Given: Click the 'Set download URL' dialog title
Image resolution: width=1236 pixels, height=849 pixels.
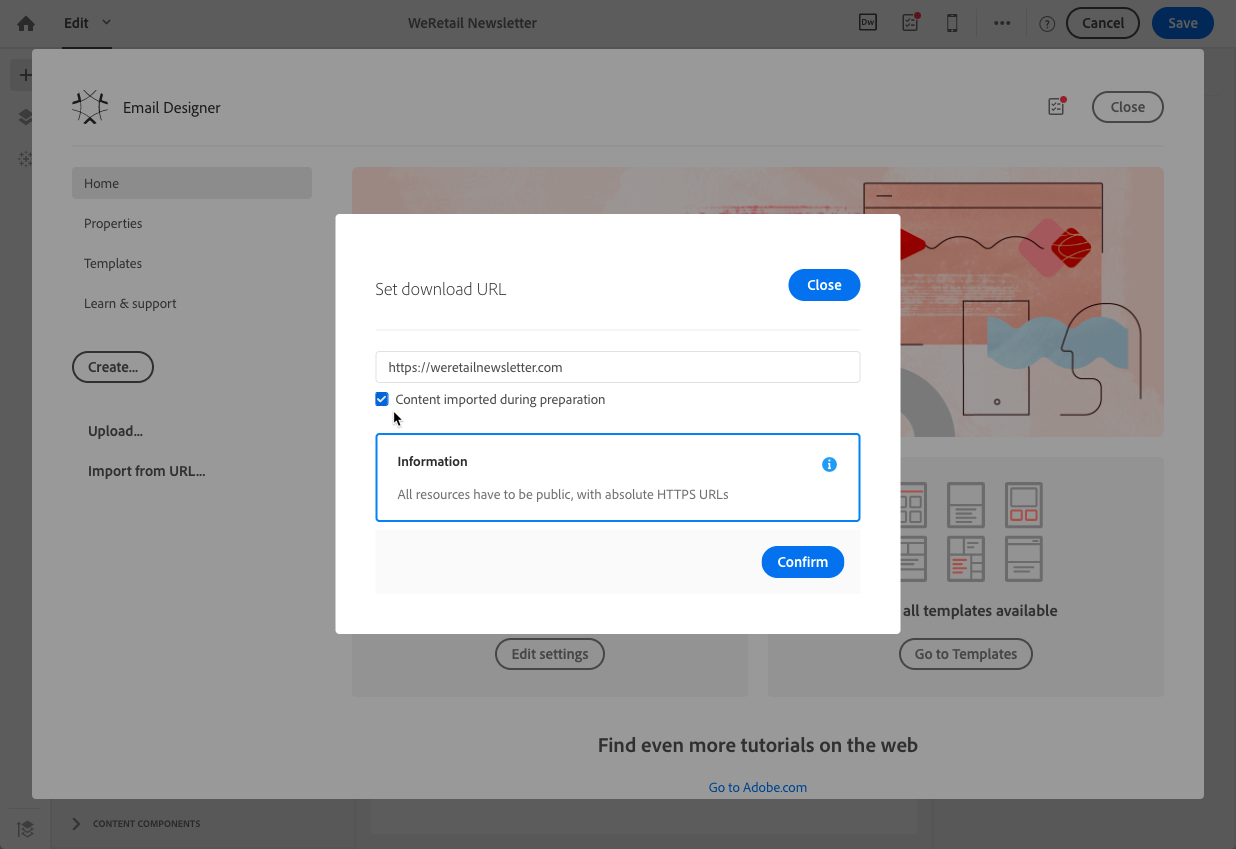Looking at the screenshot, I should point(441,289).
